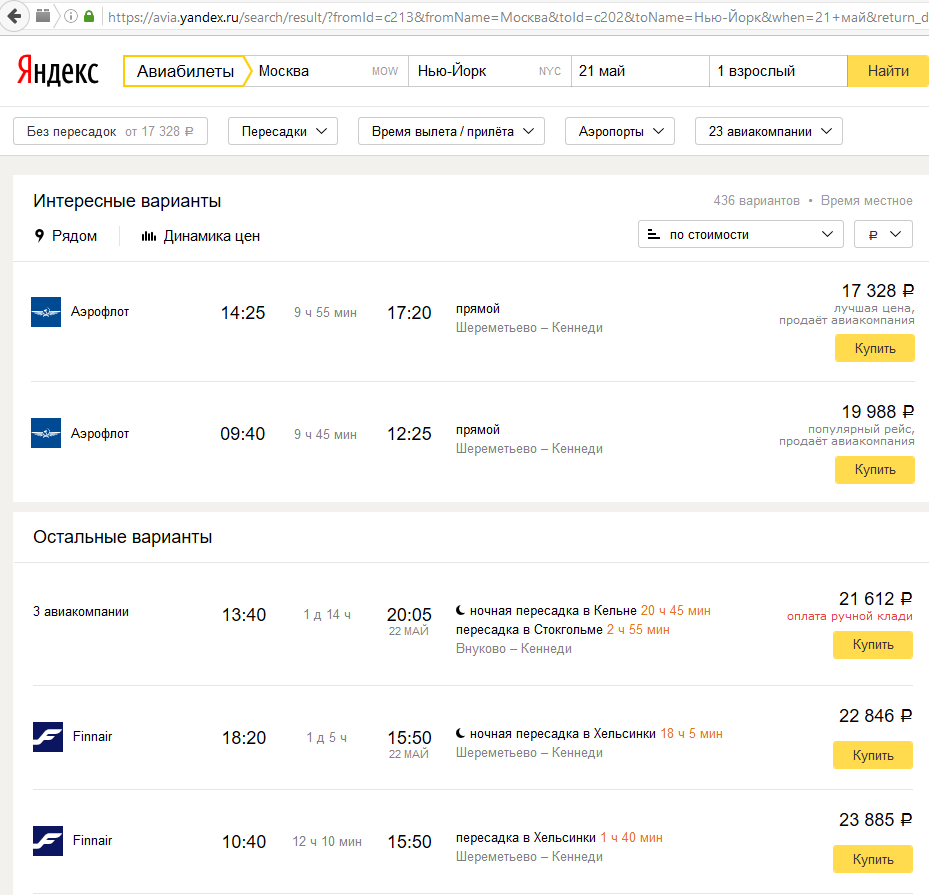Toggle the Без пересадок filter
Screen dimensions: 929x895
(x=110, y=131)
